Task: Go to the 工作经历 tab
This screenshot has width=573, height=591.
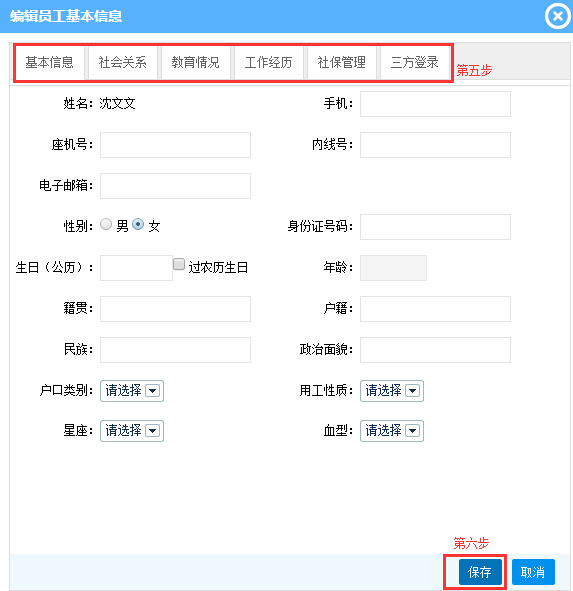Action: pos(269,63)
